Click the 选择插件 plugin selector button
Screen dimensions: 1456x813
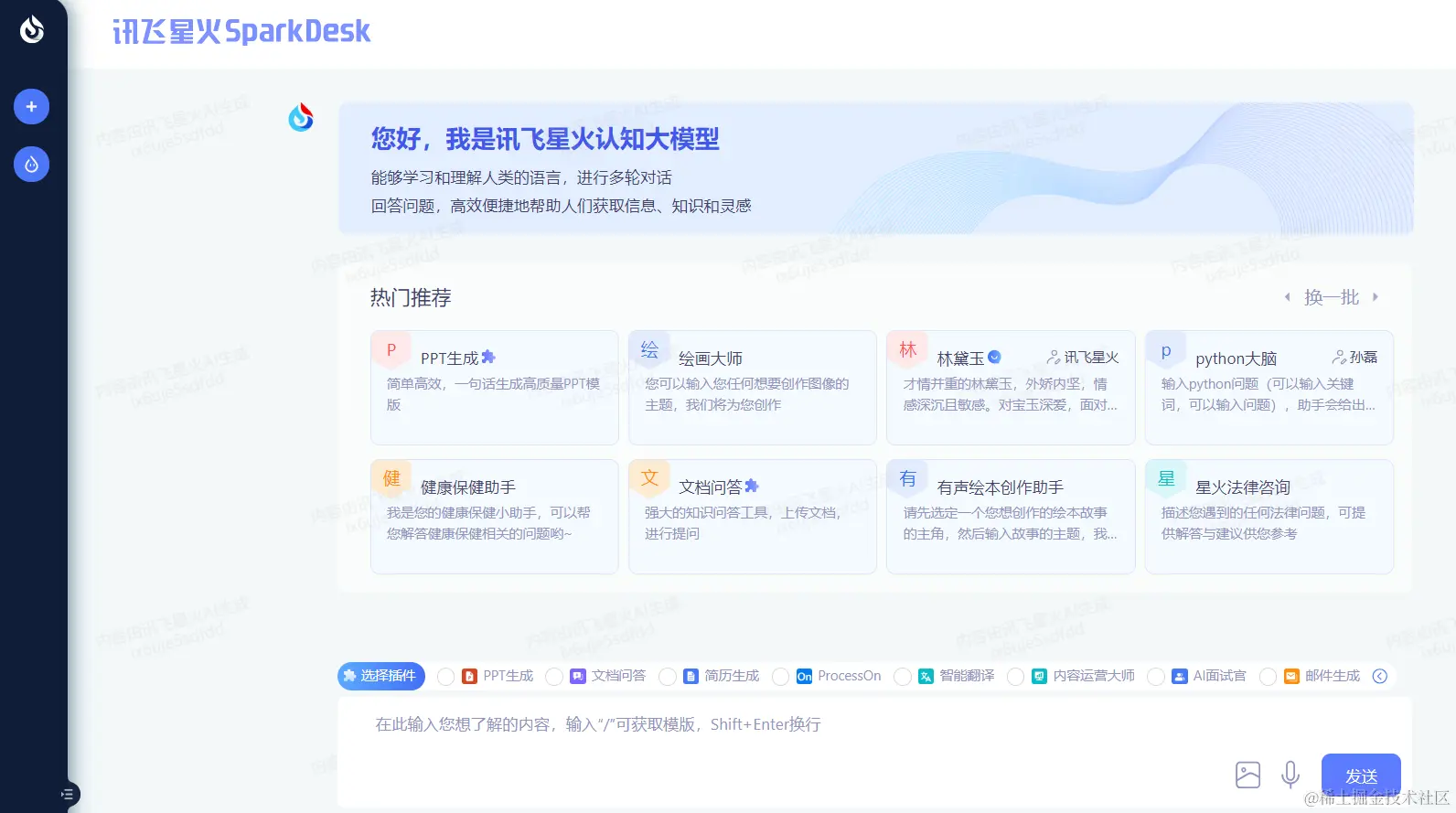tap(381, 676)
